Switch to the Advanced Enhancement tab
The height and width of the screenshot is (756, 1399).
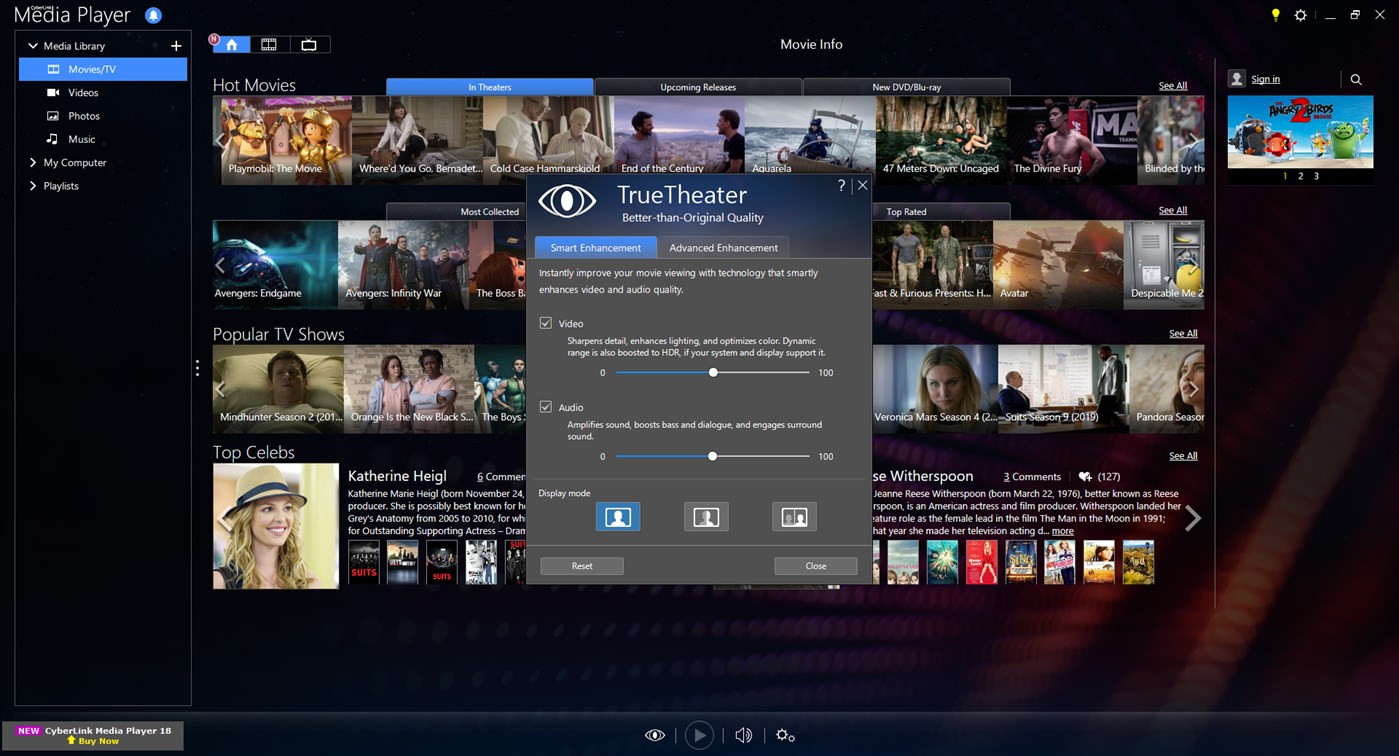[x=723, y=247]
